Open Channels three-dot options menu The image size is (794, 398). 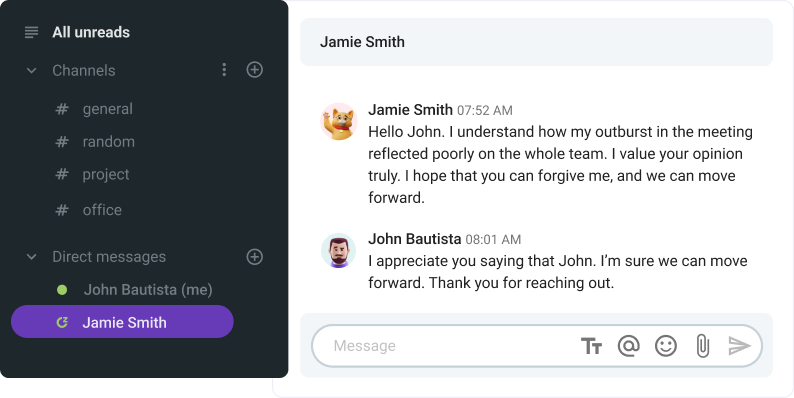[x=224, y=70]
